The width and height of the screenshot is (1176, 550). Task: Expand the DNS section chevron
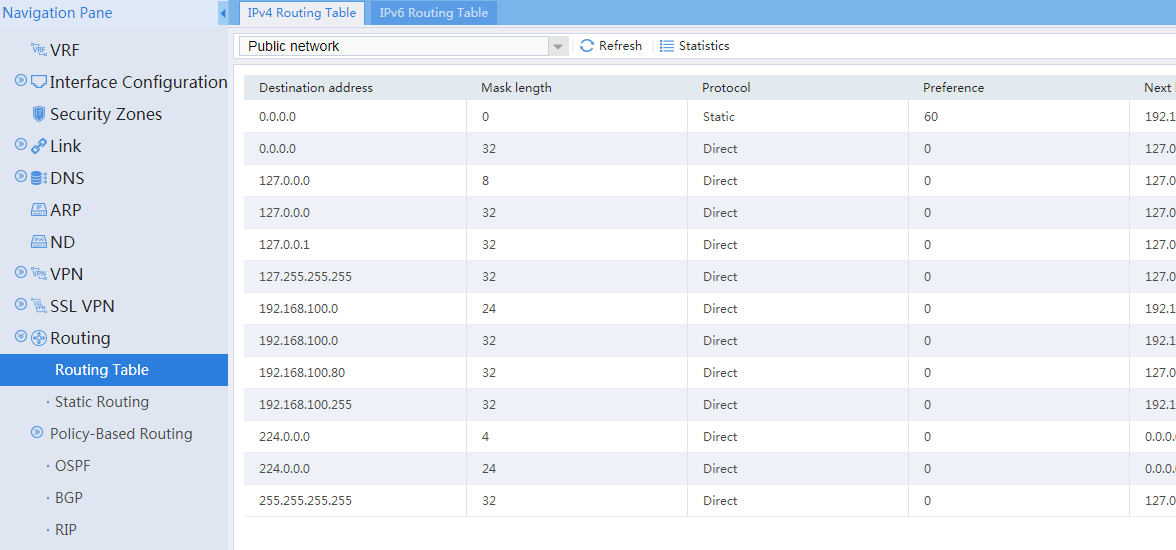click(x=21, y=177)
